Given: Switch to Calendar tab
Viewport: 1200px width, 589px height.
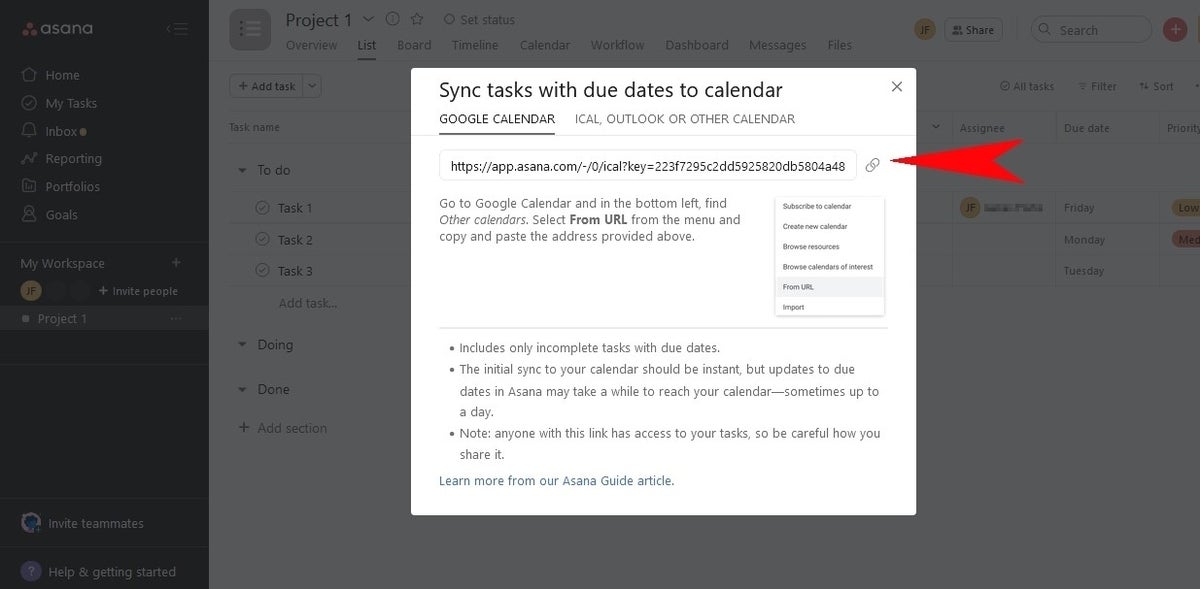Looking at the screenshot, I should [x=545, y=45].
